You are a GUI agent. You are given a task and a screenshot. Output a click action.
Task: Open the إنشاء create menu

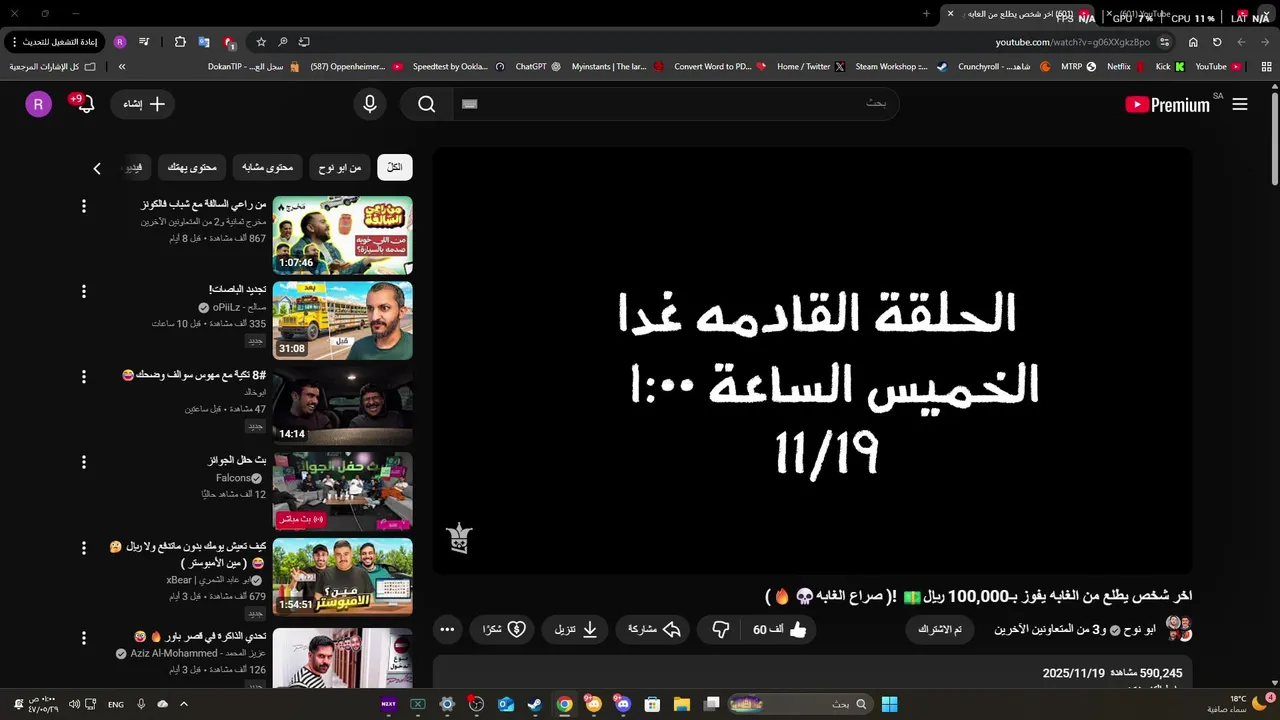coord(144,104)
